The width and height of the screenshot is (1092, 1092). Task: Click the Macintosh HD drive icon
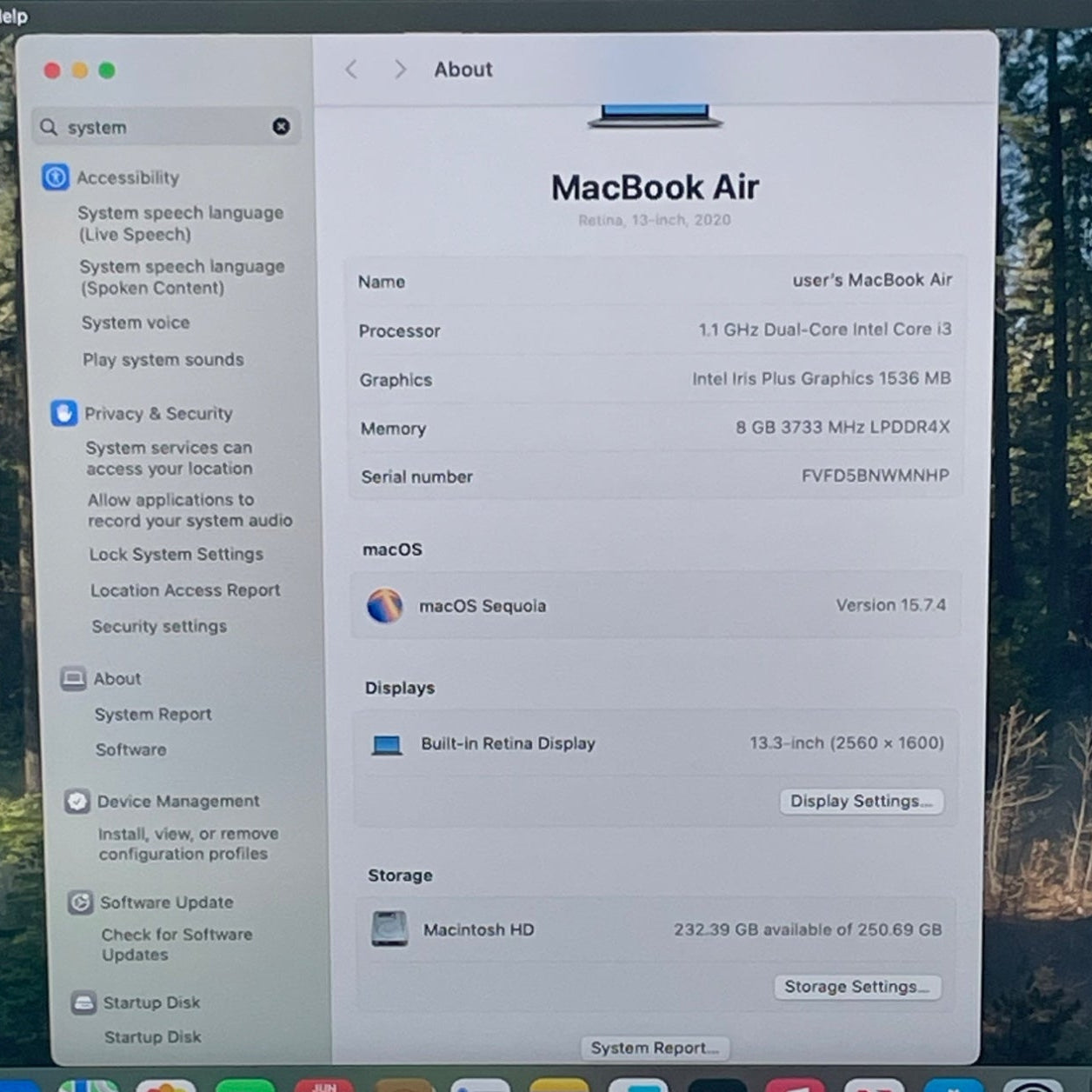coord(390,929)
